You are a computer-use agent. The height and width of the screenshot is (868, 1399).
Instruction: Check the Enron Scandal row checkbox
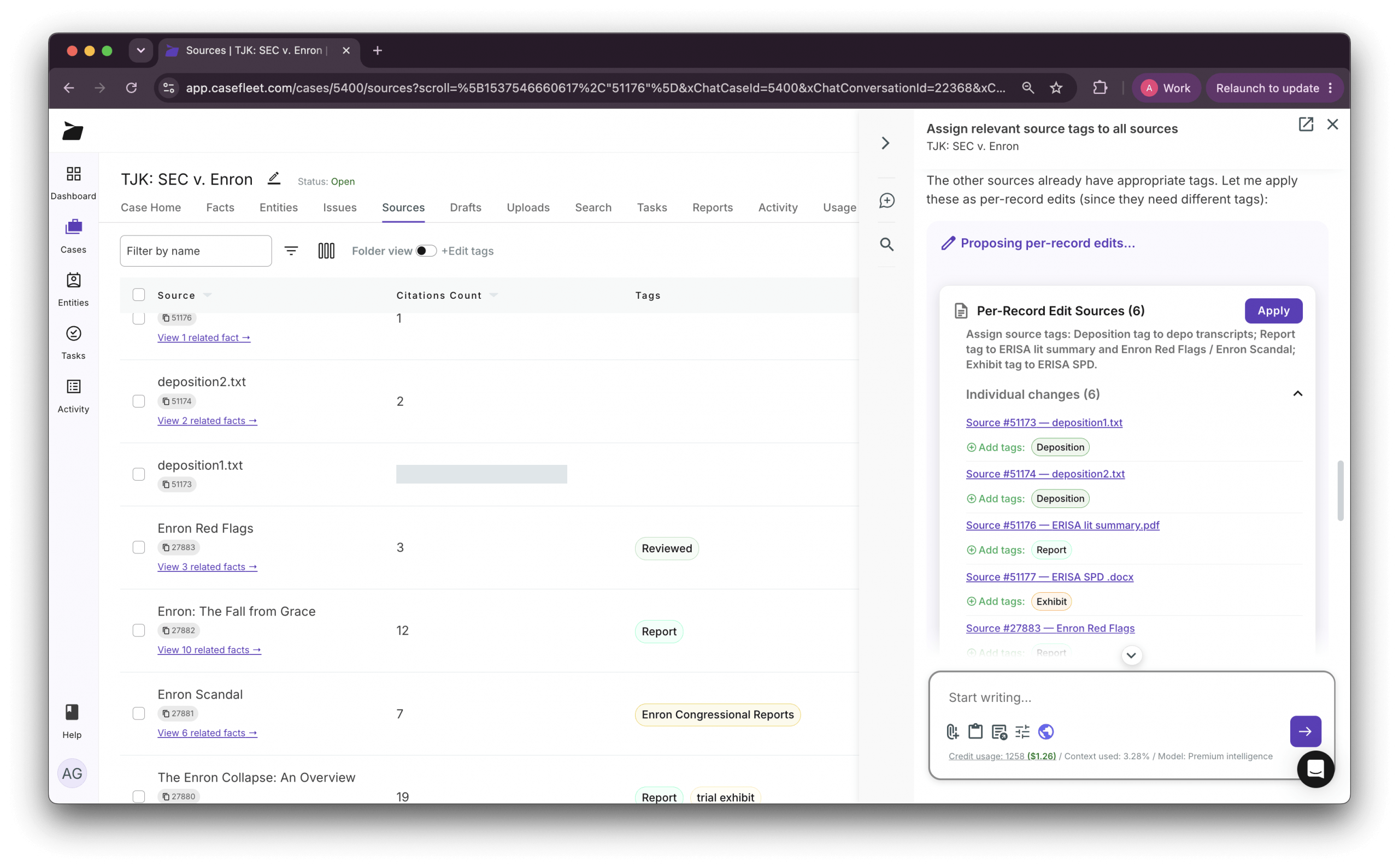pyautogui.click(x=138, y=713)
